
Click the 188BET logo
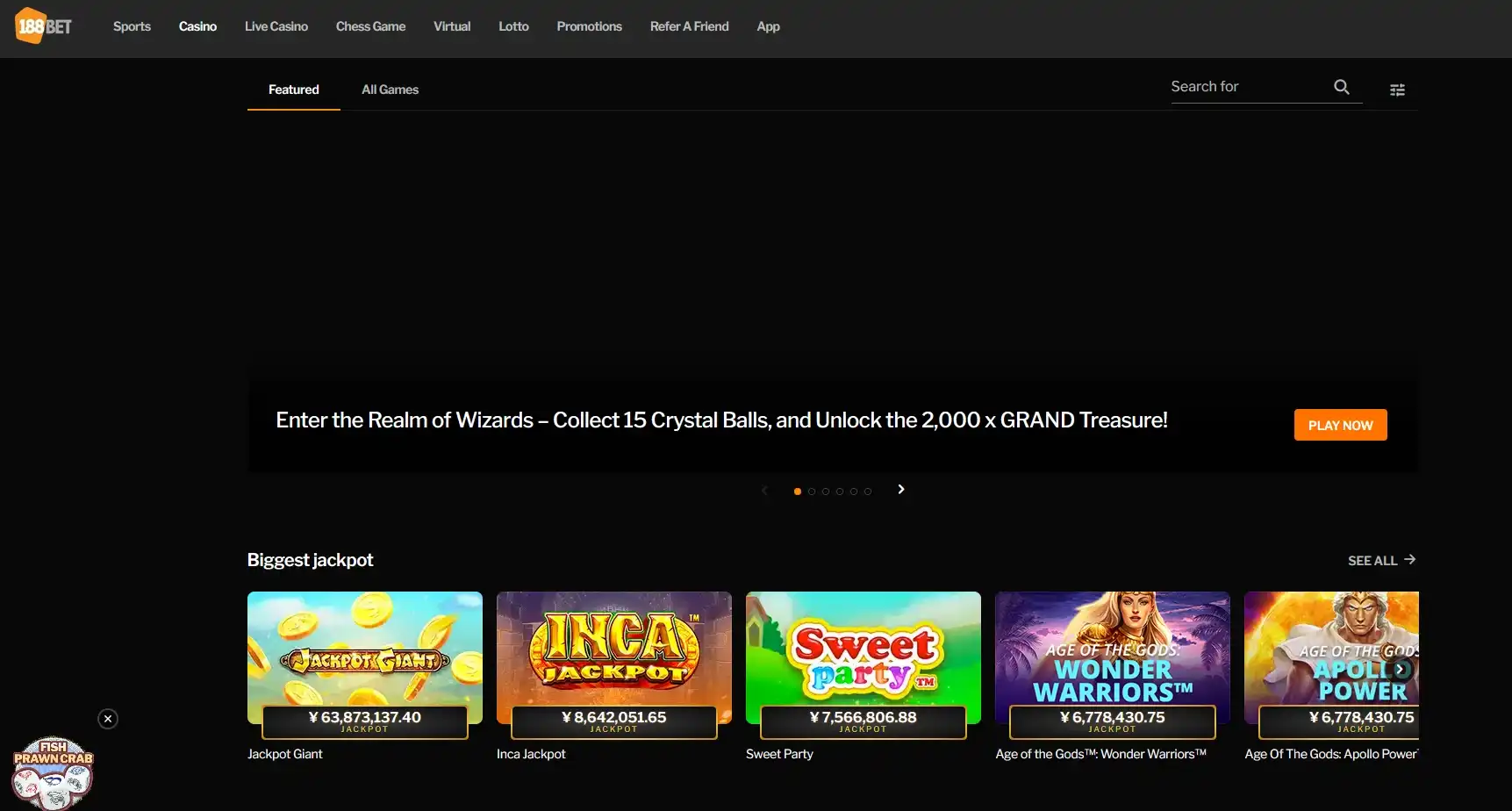coord(44,26)
